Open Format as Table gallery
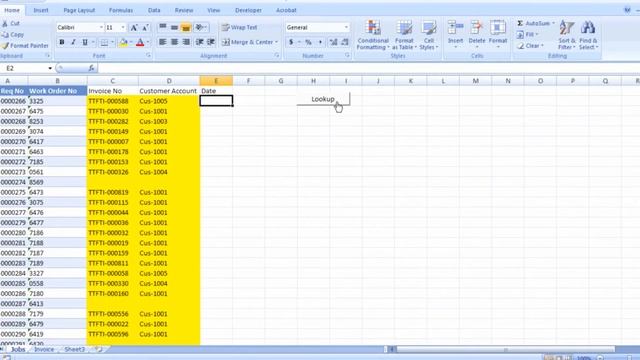The width and height of the screenshot is (640, 360). pos(404,35)
